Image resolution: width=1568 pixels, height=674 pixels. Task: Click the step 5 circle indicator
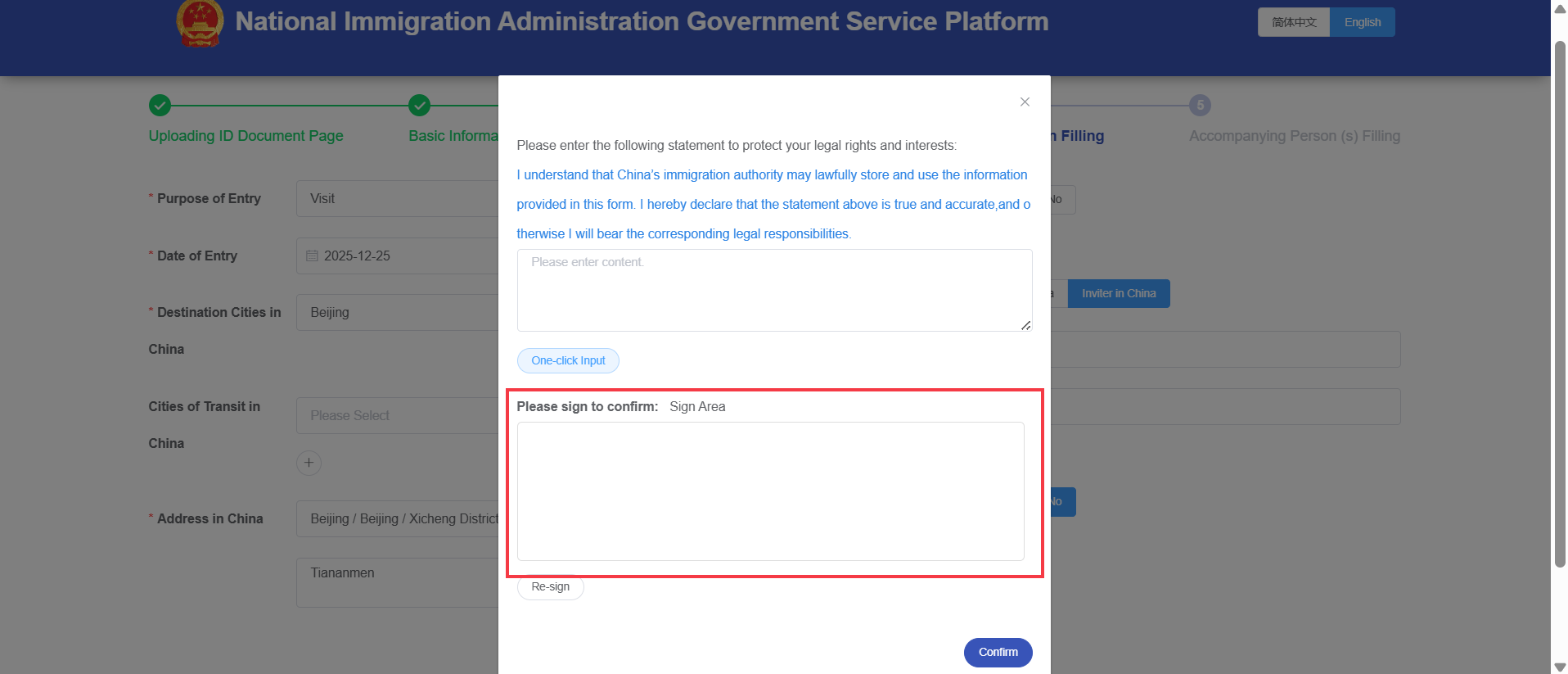click(x=1198, y=105)
